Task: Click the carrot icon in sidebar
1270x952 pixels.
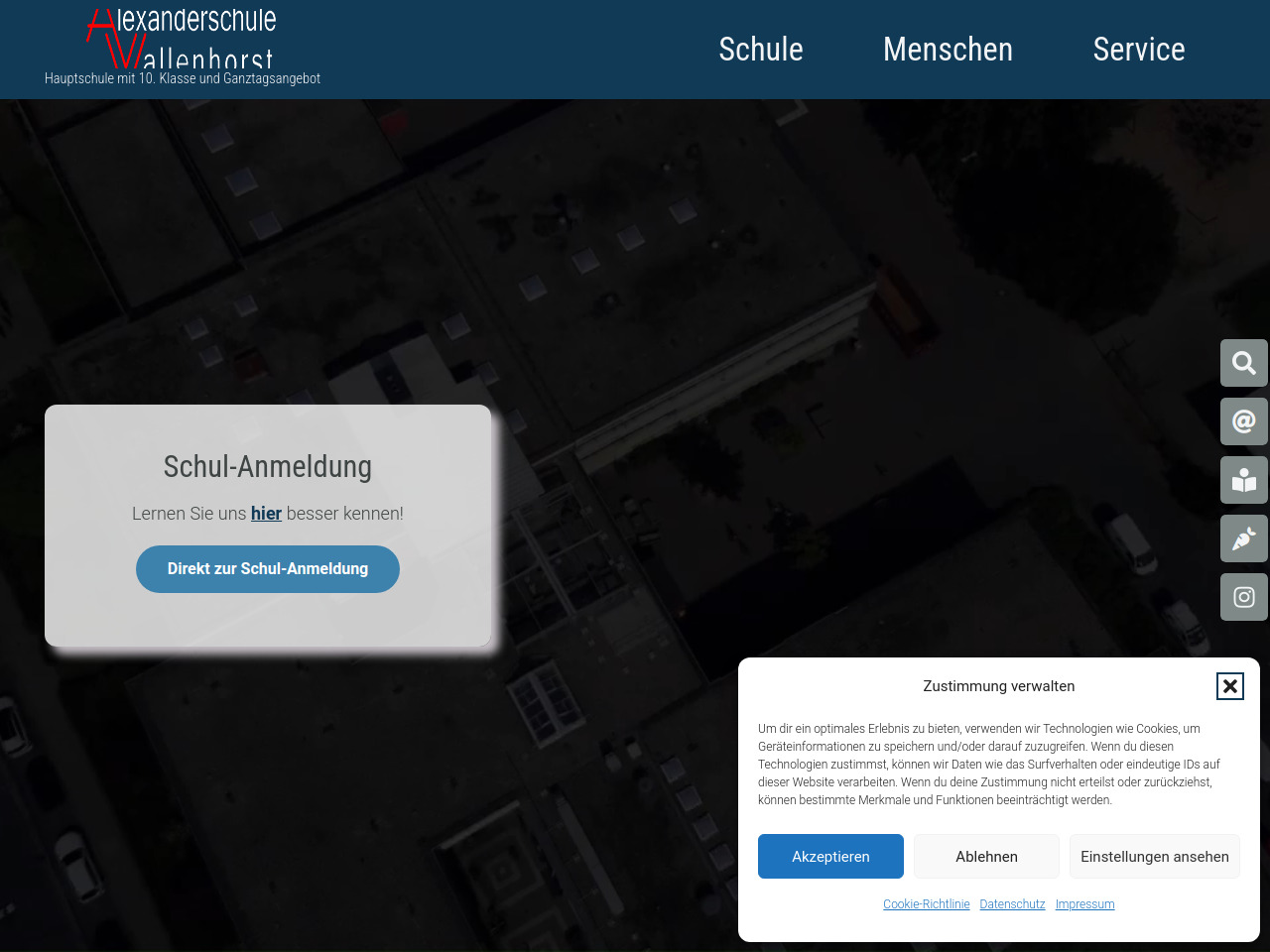Action: point(1243,538)
